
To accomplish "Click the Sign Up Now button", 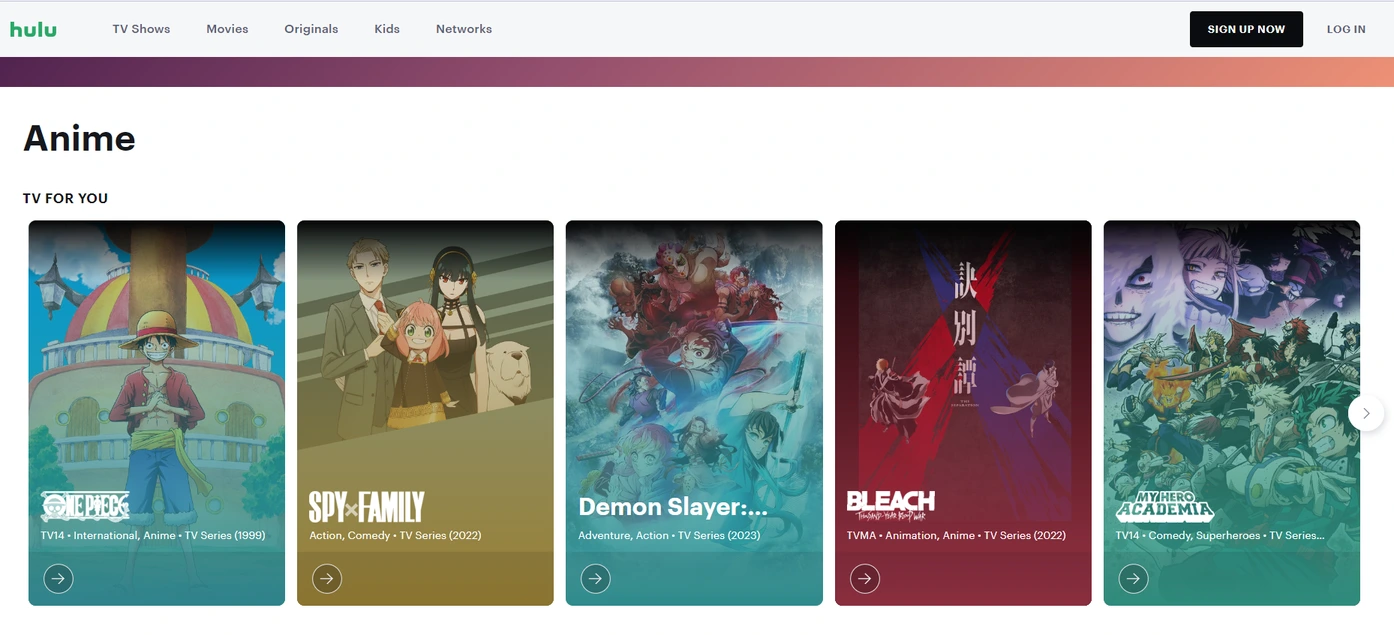I will [x=1246, y=29].
